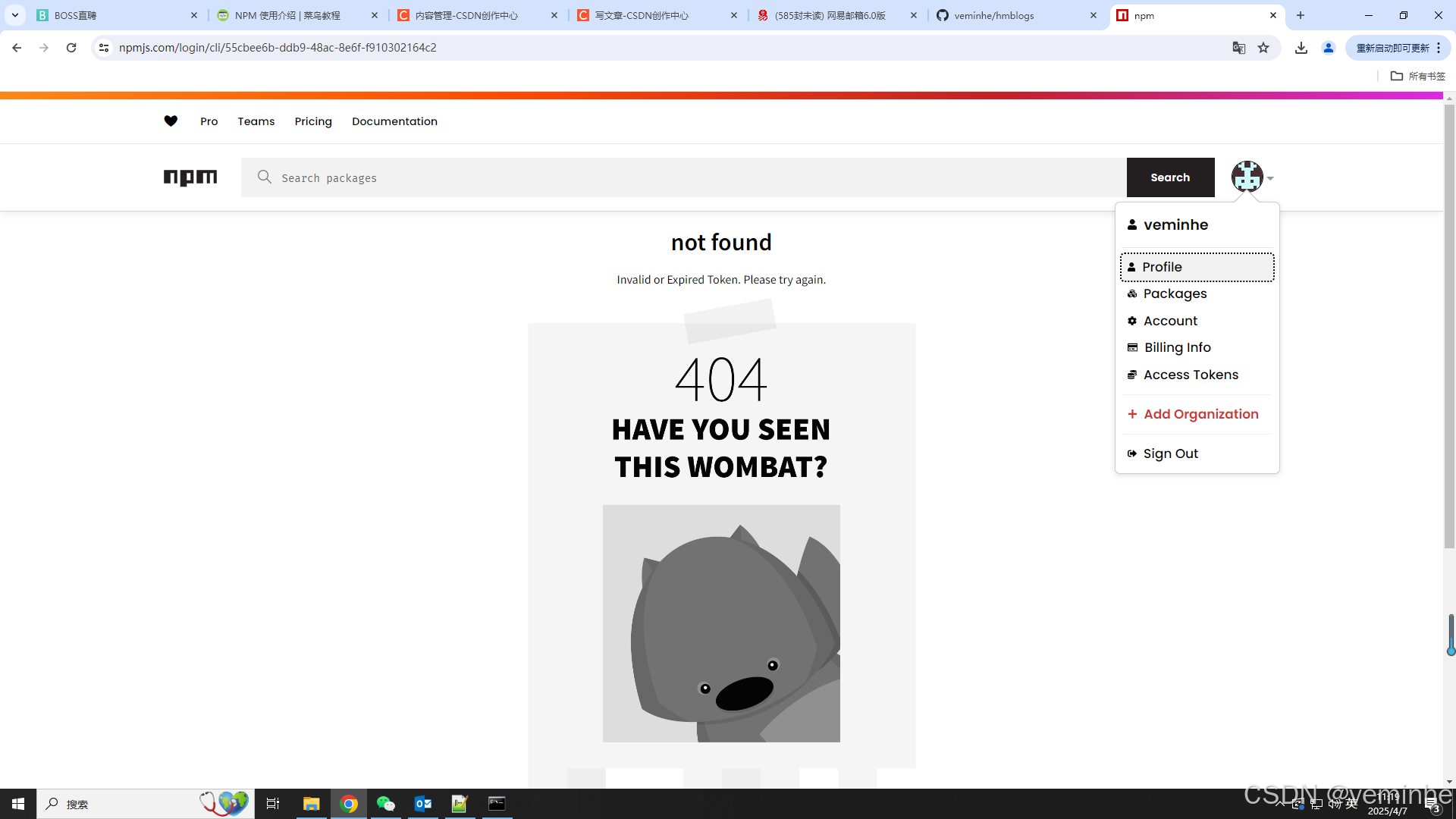Select Access Tokens menu entry
This screenshot has width=1456, height=819.
coord(1191,375)
